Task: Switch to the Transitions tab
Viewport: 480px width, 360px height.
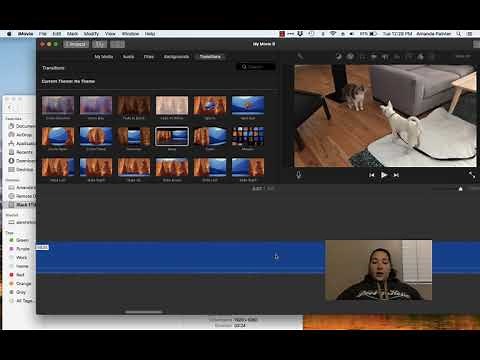Action: click(210, 57)
